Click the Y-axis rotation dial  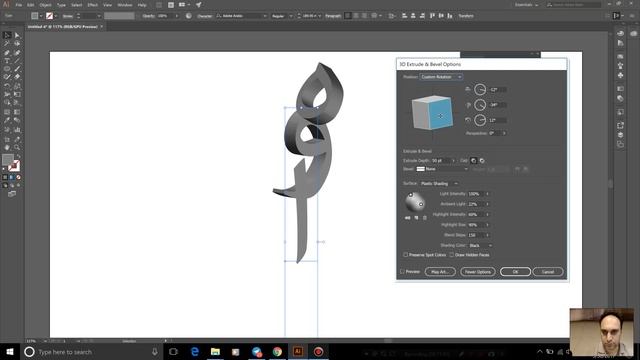click(x=480, y=105)
